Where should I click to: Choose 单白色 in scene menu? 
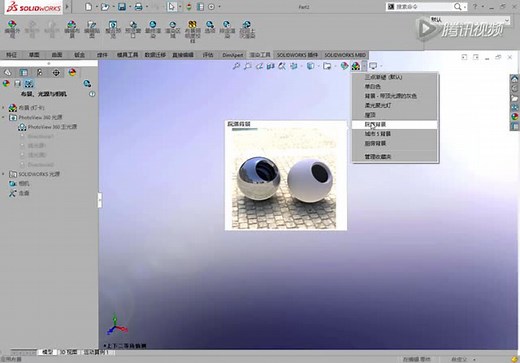tap(395, 87)
